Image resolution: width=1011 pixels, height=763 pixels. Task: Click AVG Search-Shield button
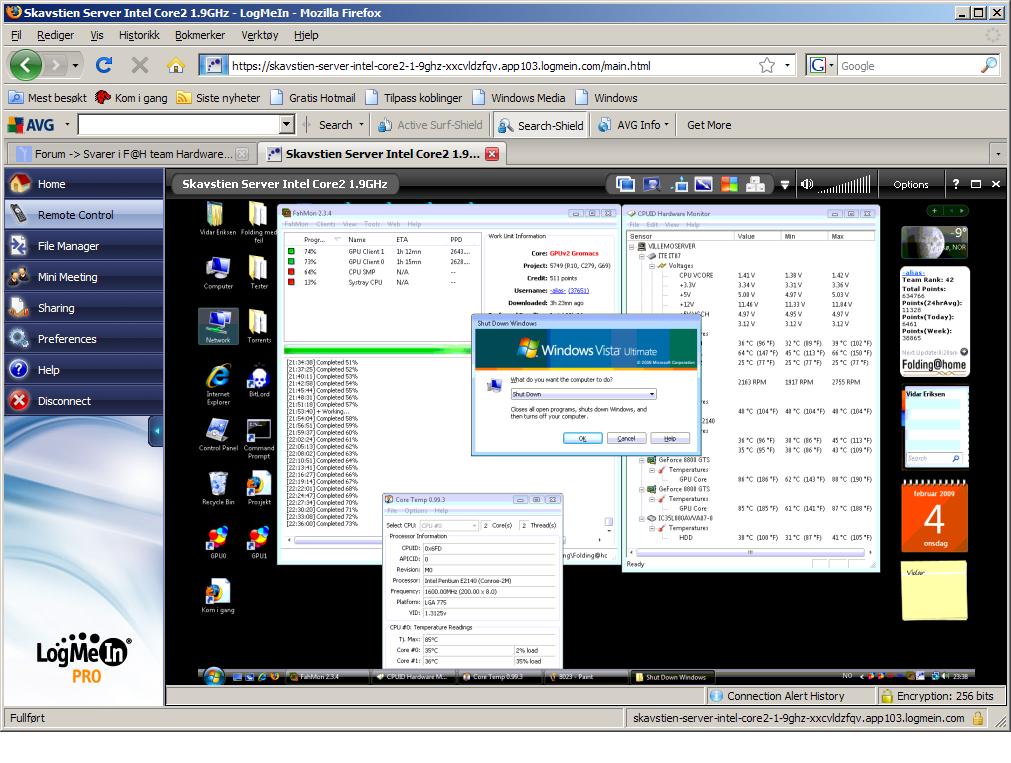point(540,125)
